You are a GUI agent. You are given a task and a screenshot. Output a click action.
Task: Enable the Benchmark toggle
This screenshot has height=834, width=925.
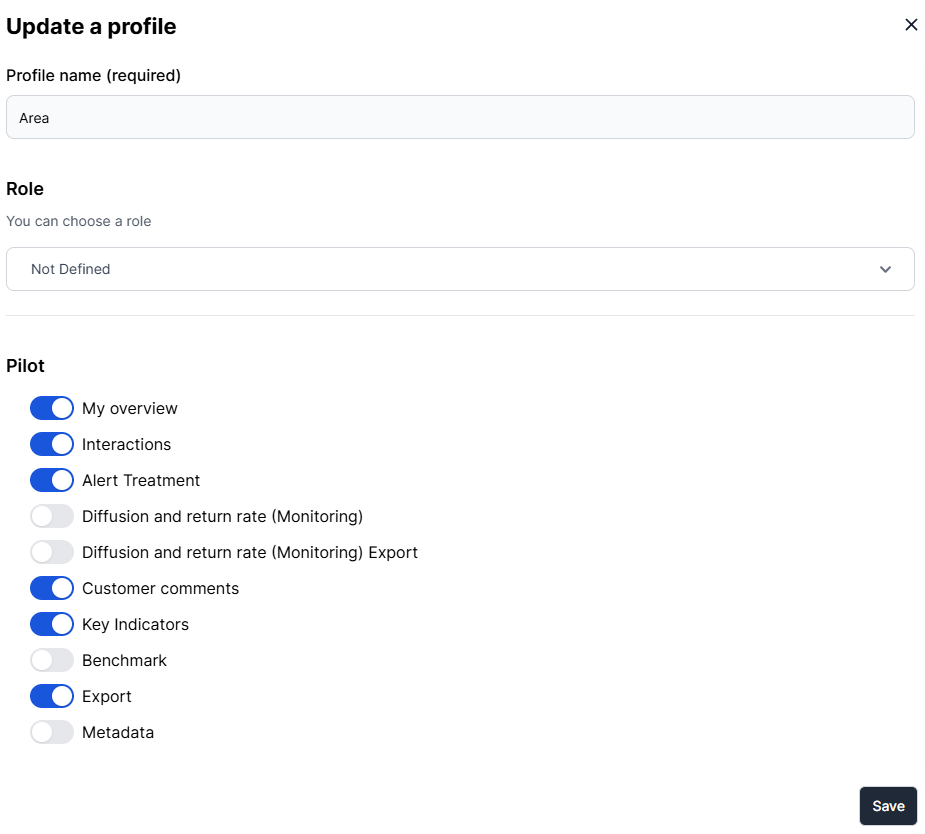tap(52, 660)
